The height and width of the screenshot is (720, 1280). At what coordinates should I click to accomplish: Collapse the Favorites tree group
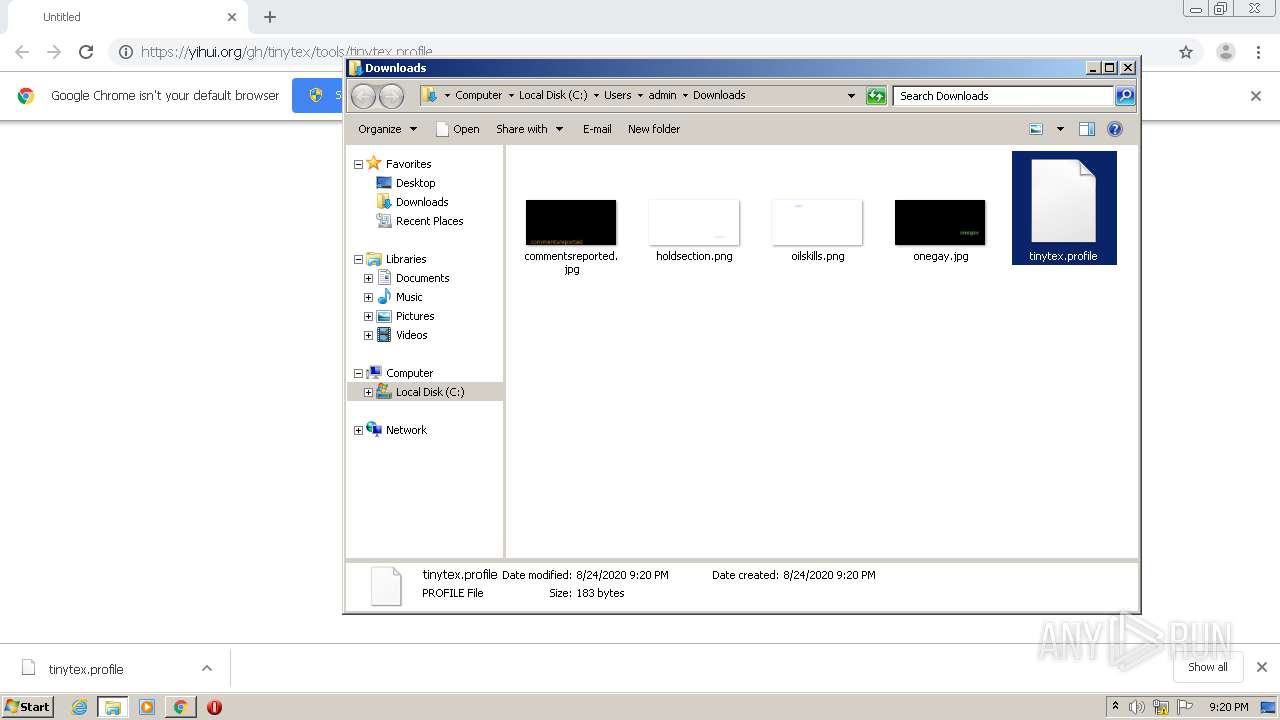click(x=358, y=164)
